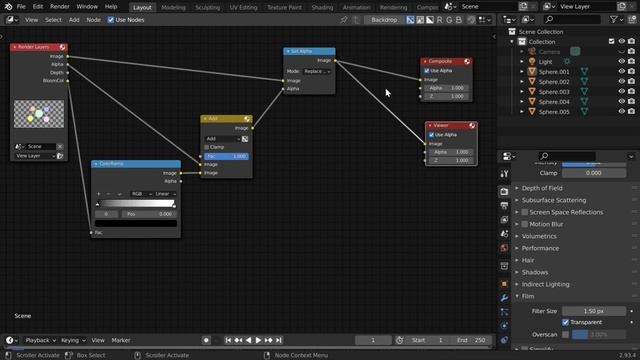The image size is (640, 360).
Task: Open the Modifier wrench properties tab
Action: 504,298
